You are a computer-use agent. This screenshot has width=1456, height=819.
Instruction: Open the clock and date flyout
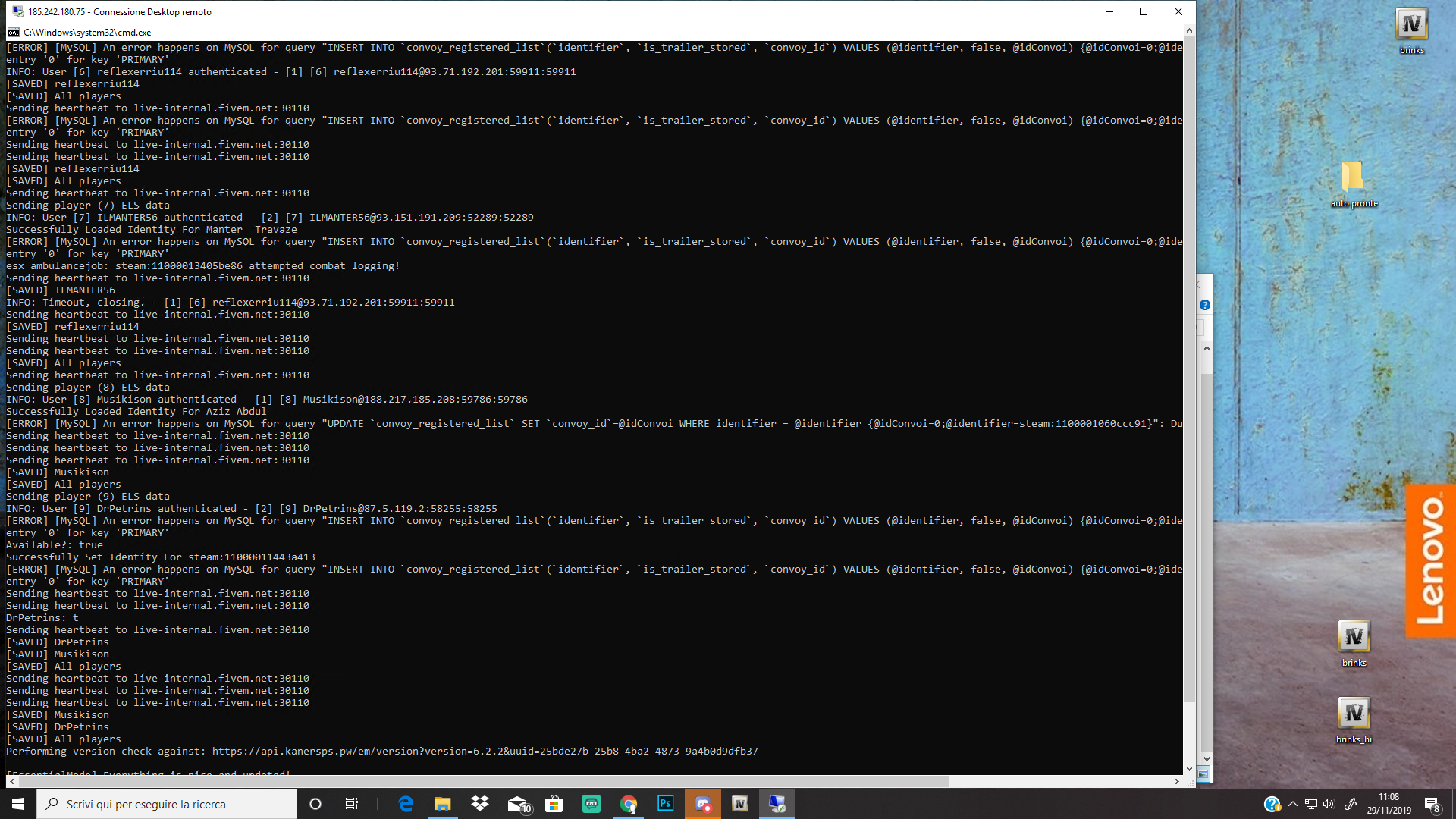[x=1389, y=804]
